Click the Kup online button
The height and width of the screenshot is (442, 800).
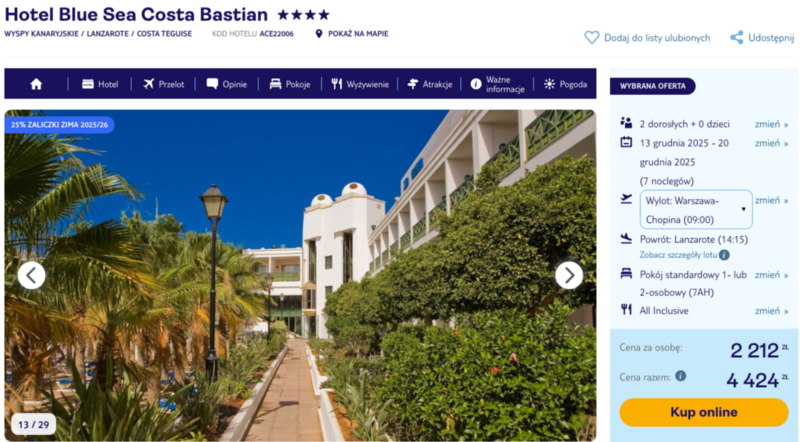pos(704,412)
